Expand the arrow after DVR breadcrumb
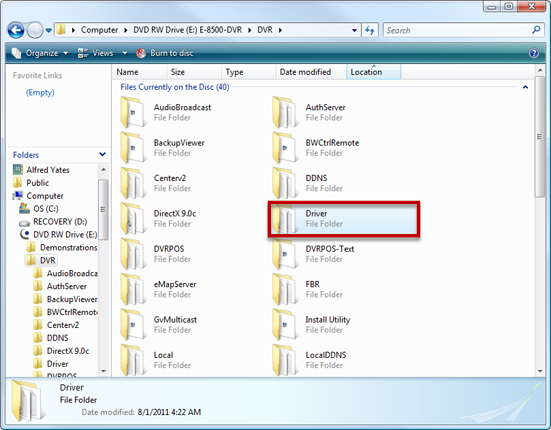 point(280,30)
